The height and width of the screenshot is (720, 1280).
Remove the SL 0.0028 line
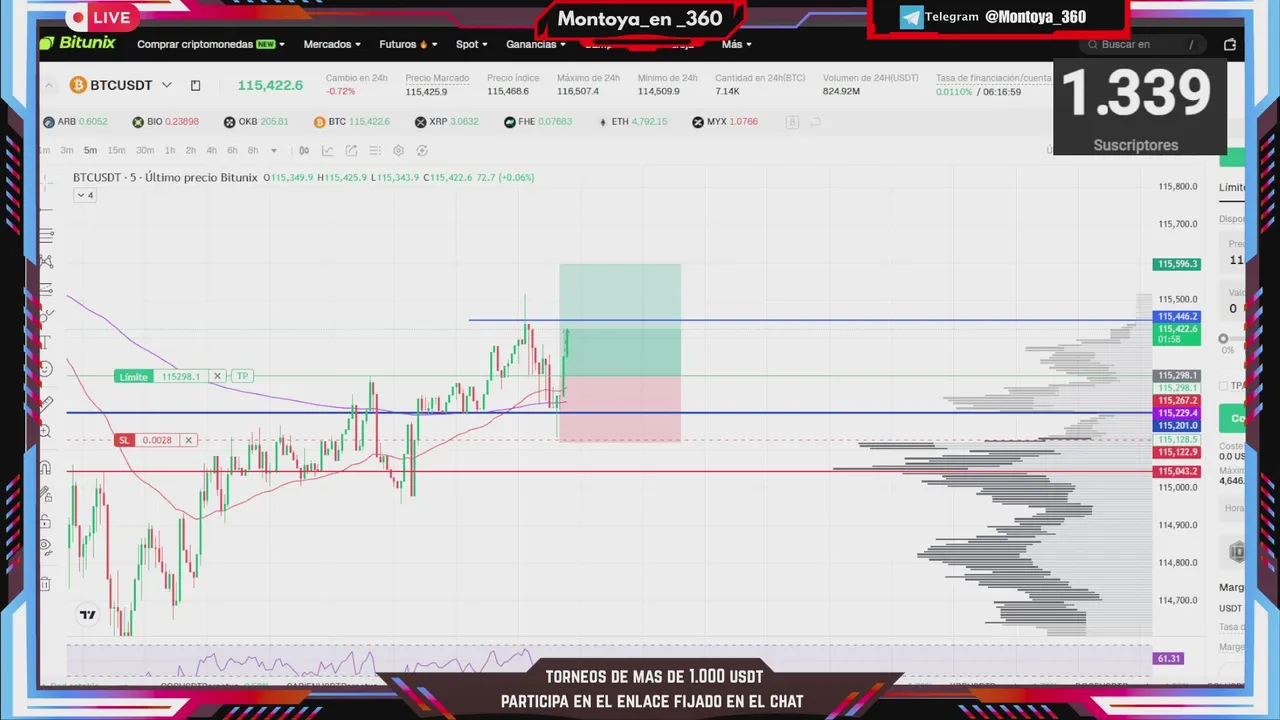189,440
